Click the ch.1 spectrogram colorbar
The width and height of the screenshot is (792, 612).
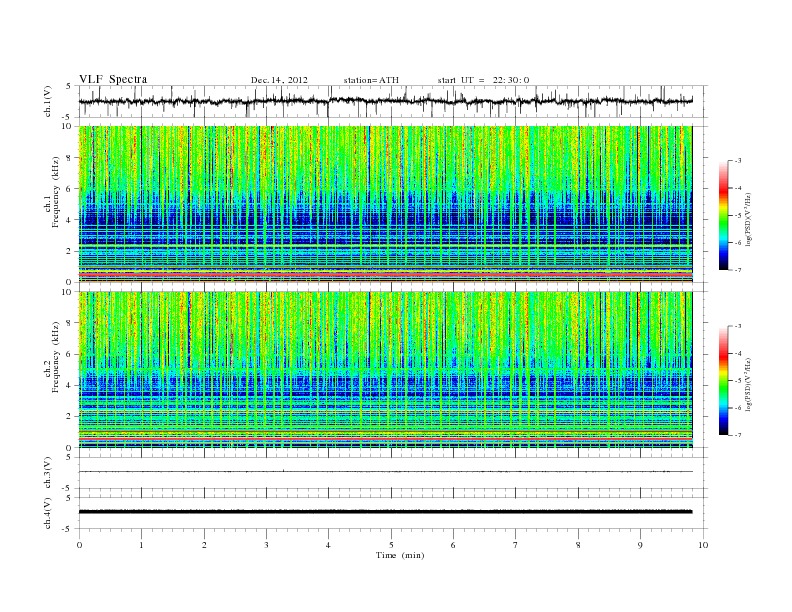(x=723, y=215)
